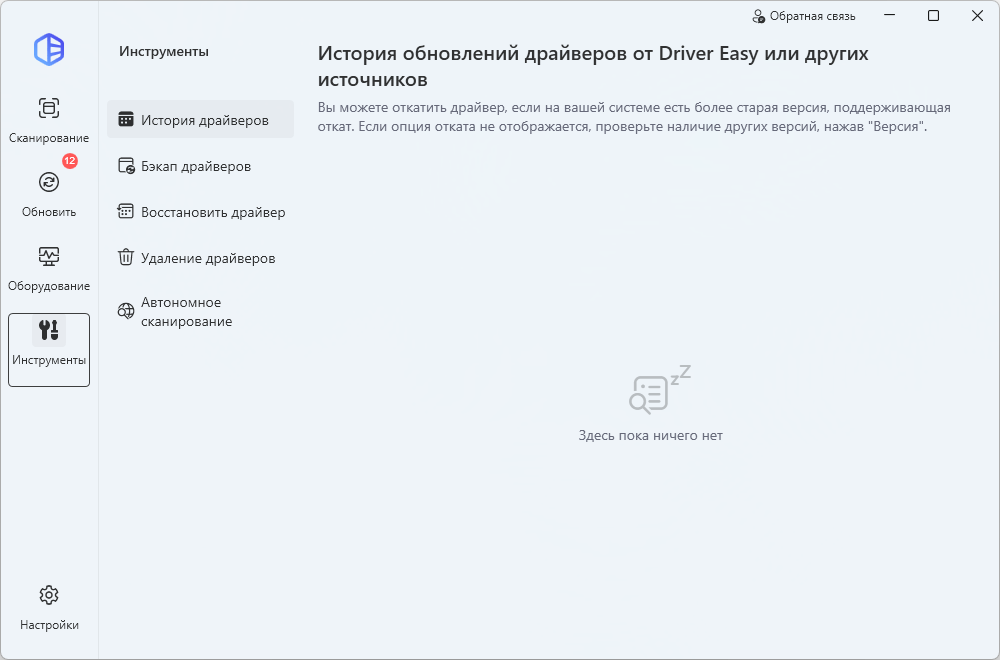Image resolution: width=1000 pixels, height=660 pixels.
Task: Click the История обновлений драйверов page title
Action: click(x=593, y=66)
